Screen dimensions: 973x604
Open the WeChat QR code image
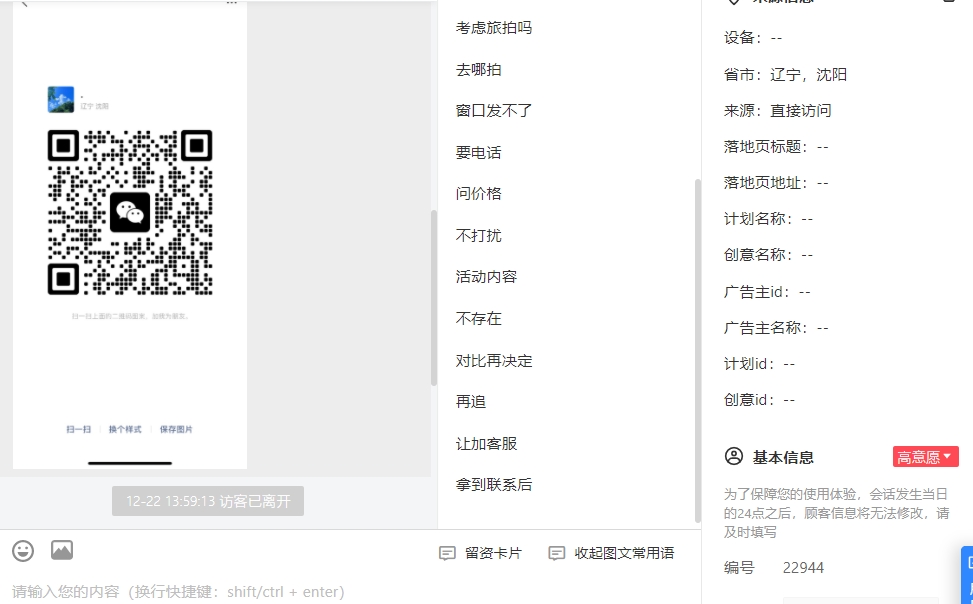[x=130, y=212]
